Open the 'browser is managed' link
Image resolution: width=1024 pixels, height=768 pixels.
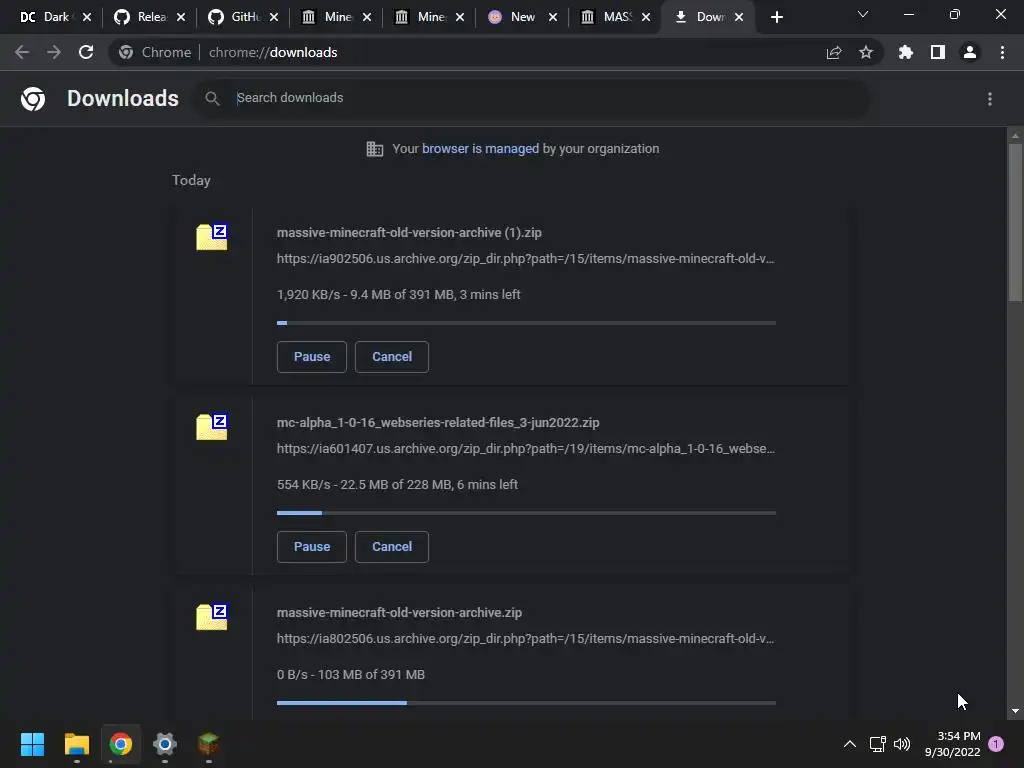(x=480, y=149)
